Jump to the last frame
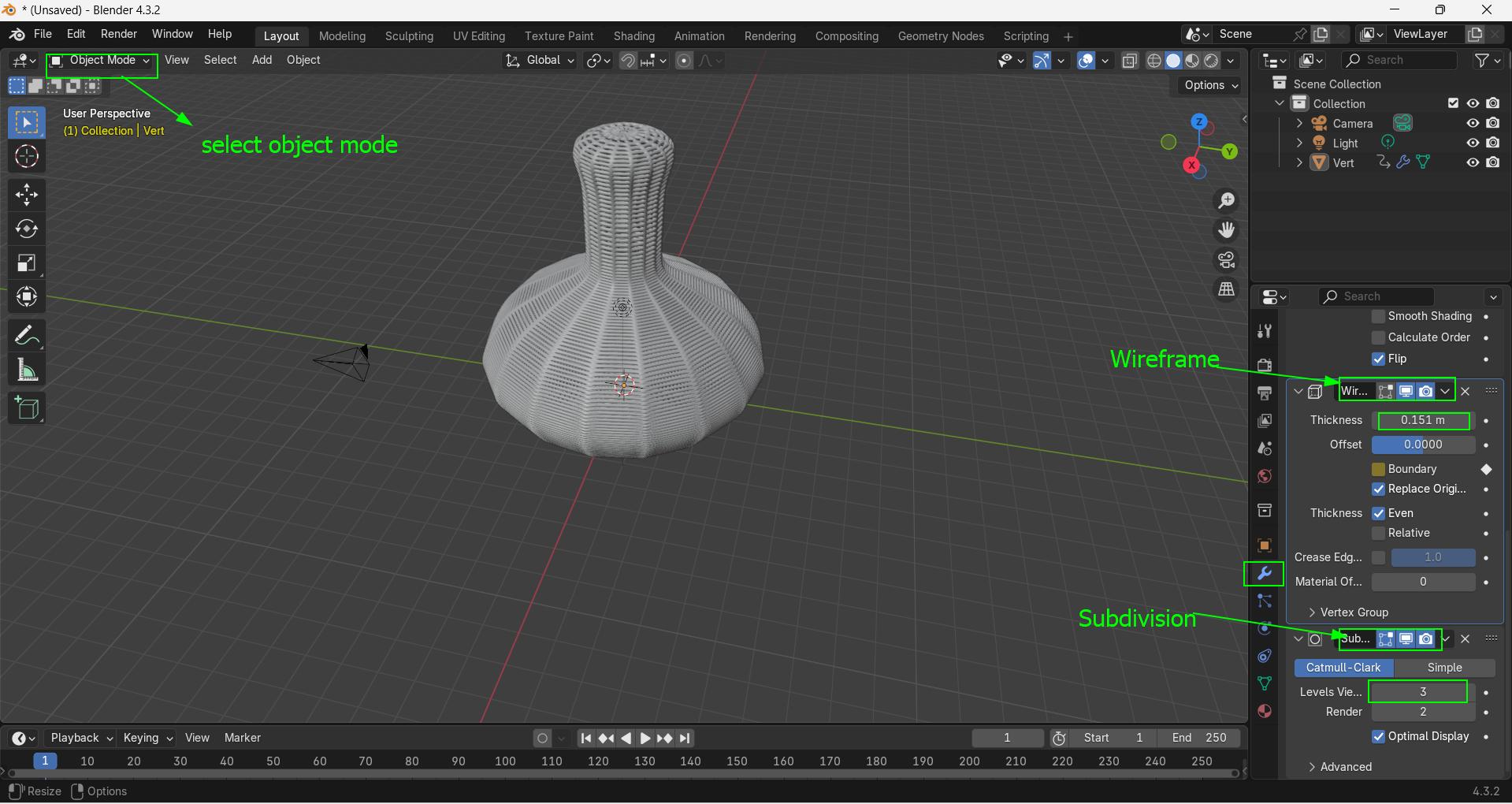Screen dimensions: 1512x804 click(685, 738)
